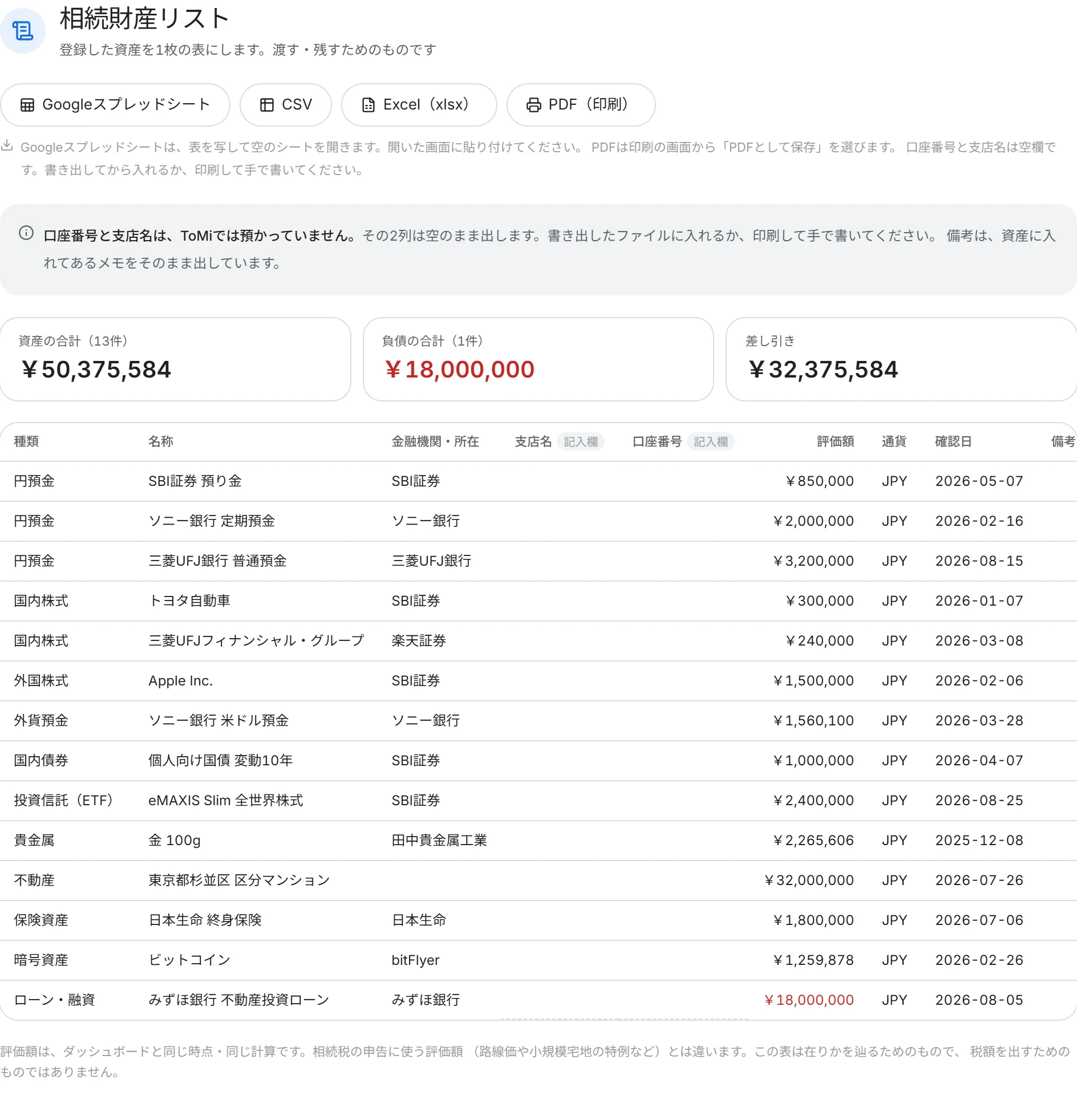Viewport: 1077px width, 1120px height.
Task: Click the 国内債券 type cell
Action: point(41,761)
